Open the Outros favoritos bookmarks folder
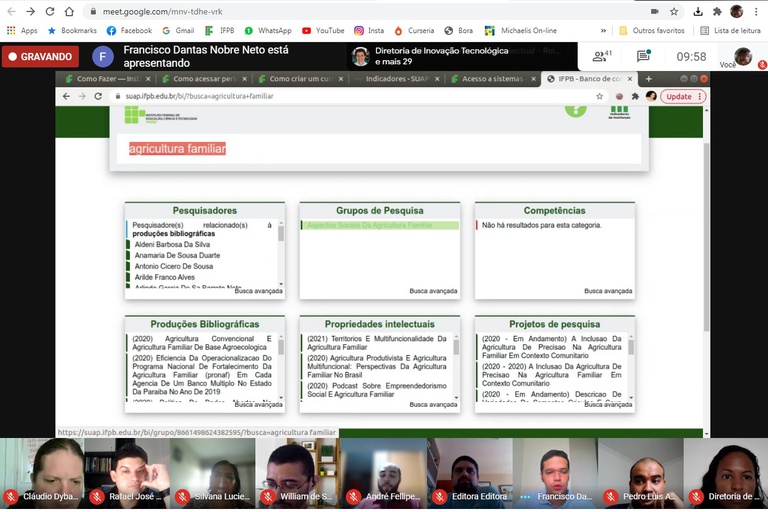This screenshot has width=768, height=512. pos(651,31)
